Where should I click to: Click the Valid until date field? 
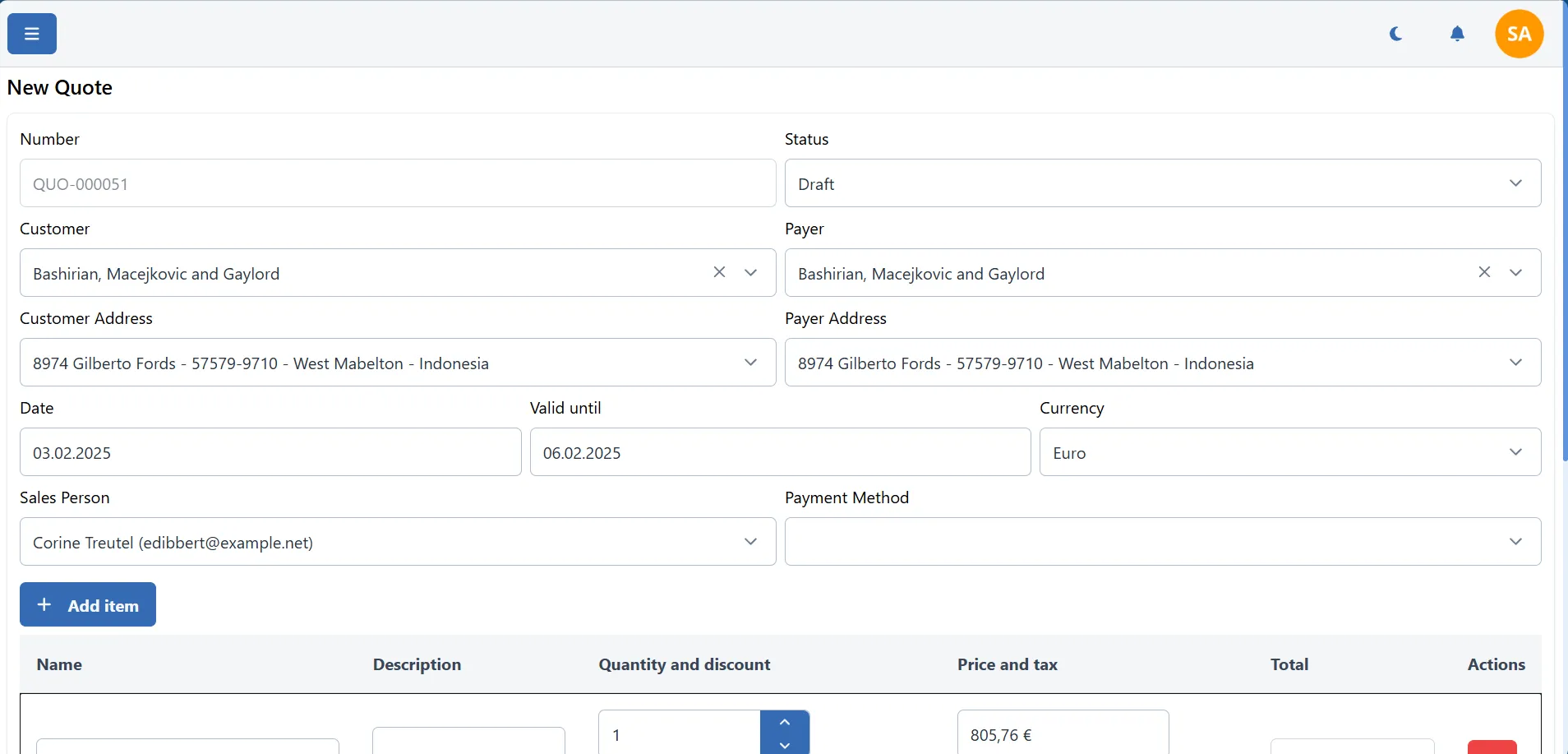coord(780,452)
